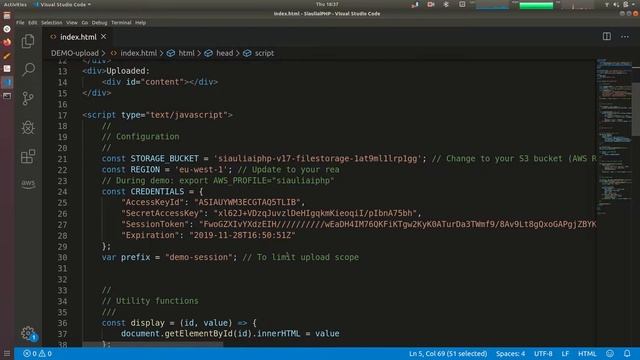
Task: Click the STORAGE_BUCKET constant name
Action: 164,159
